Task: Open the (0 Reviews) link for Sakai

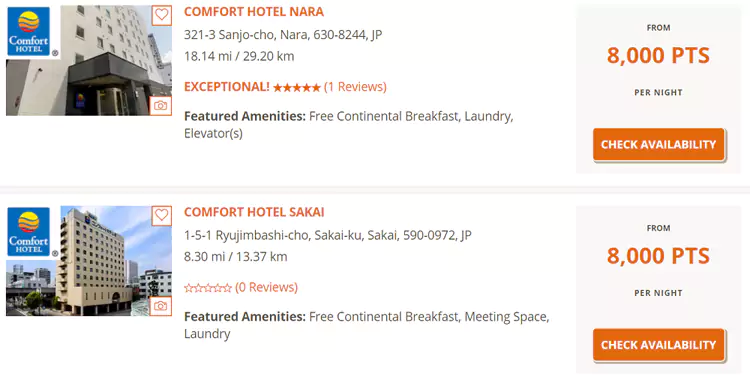Action: pyautogui.click(x=266, y=287)
